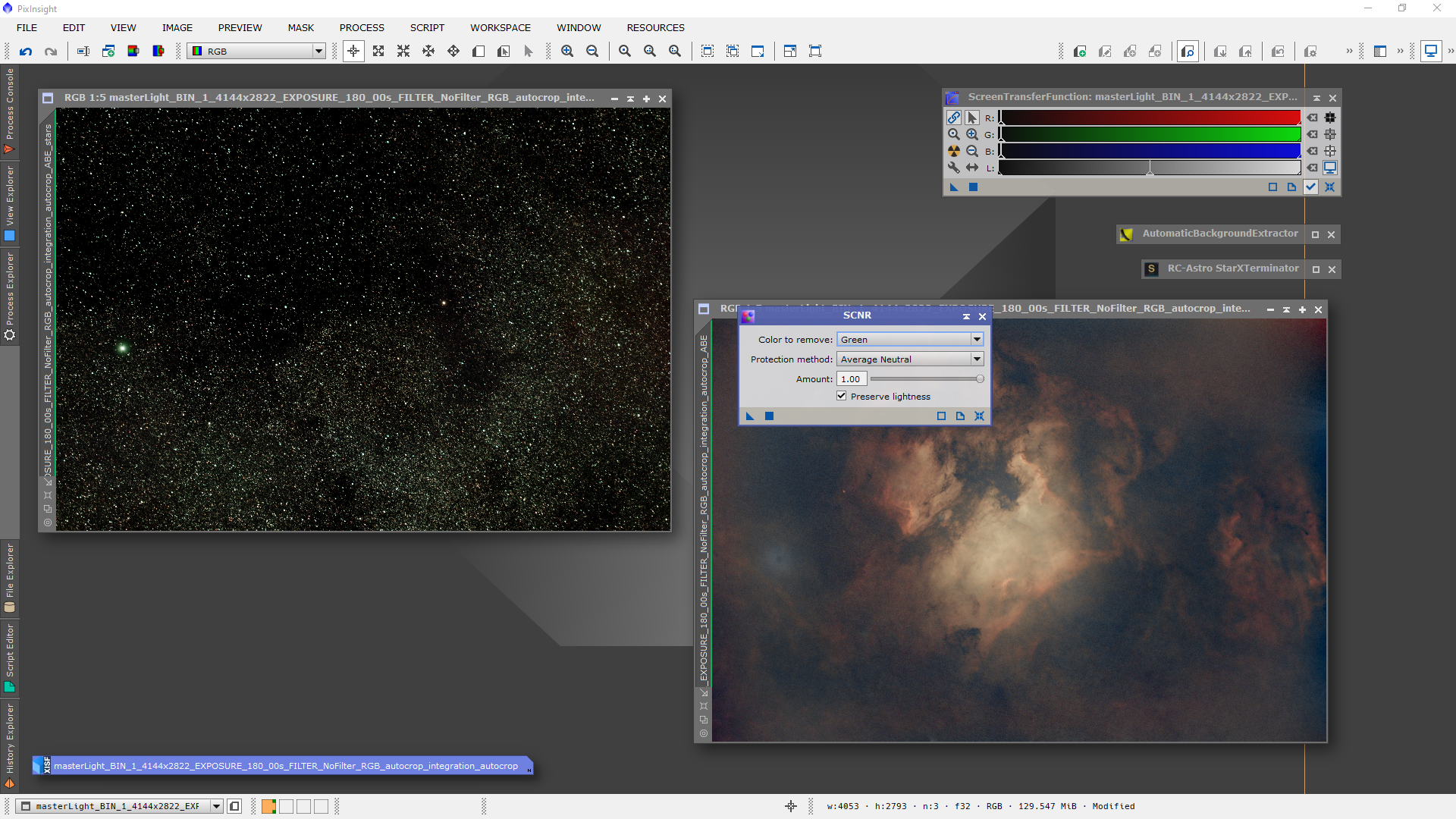Reset the STF red channel
The width and height of the screenshot is (1456, 819).
tap(1312, 118)
